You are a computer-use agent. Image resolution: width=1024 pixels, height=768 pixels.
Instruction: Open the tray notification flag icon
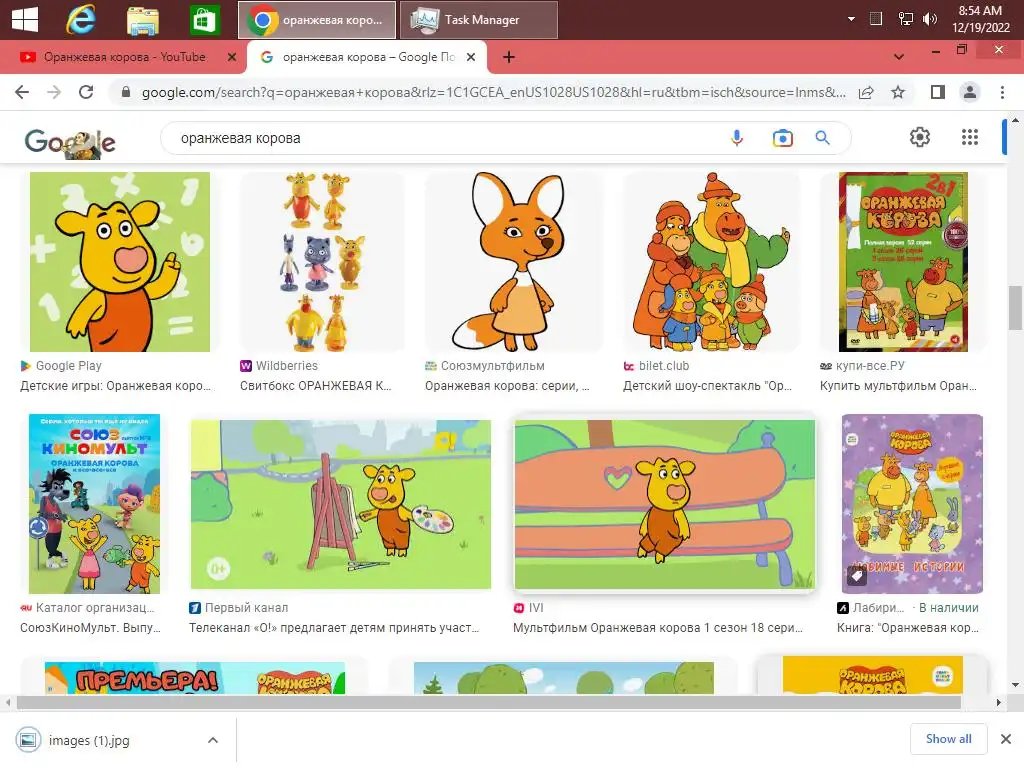click(876, 19)
